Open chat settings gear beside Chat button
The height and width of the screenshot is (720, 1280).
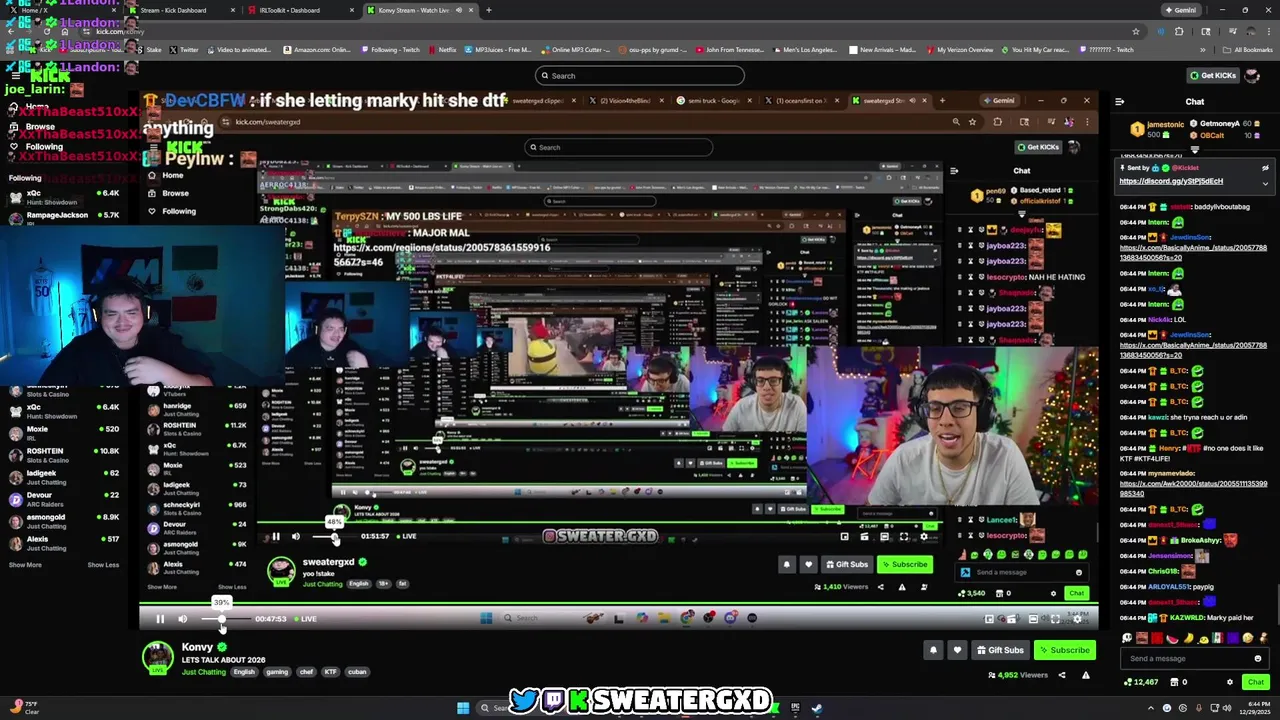click(x=1230, y=682)
